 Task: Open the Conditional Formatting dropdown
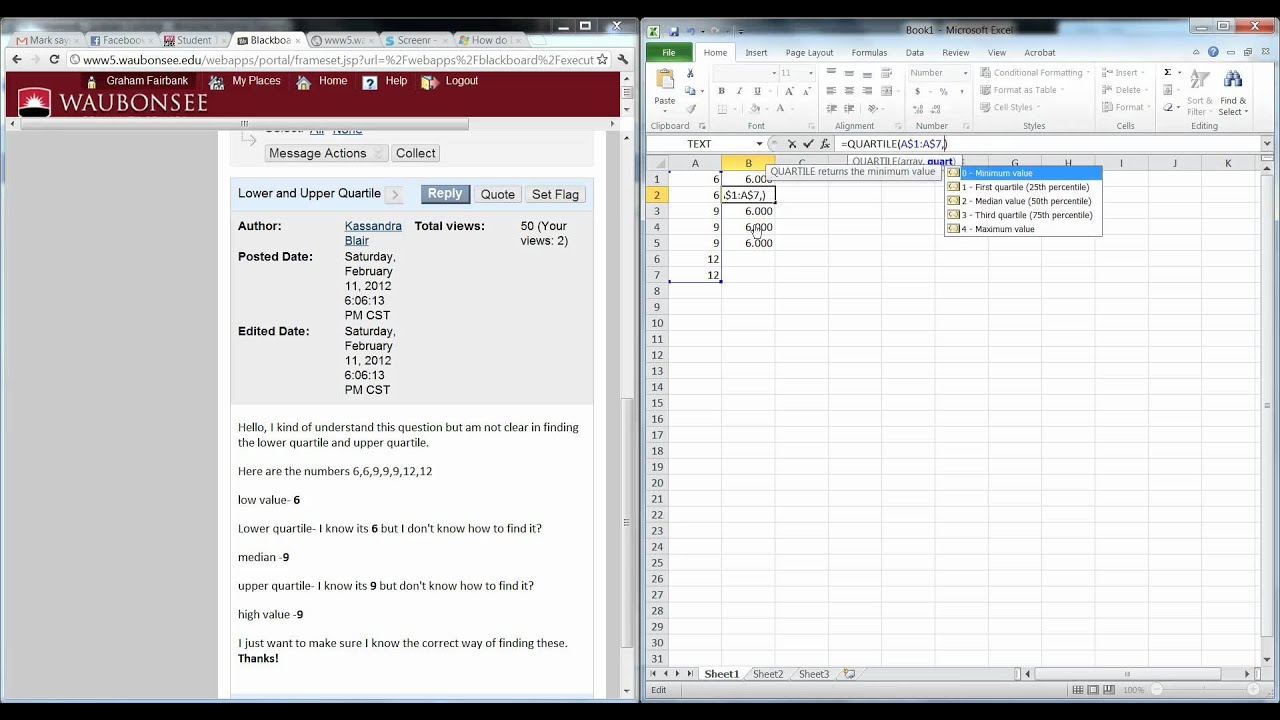(x=1033, y=73)
